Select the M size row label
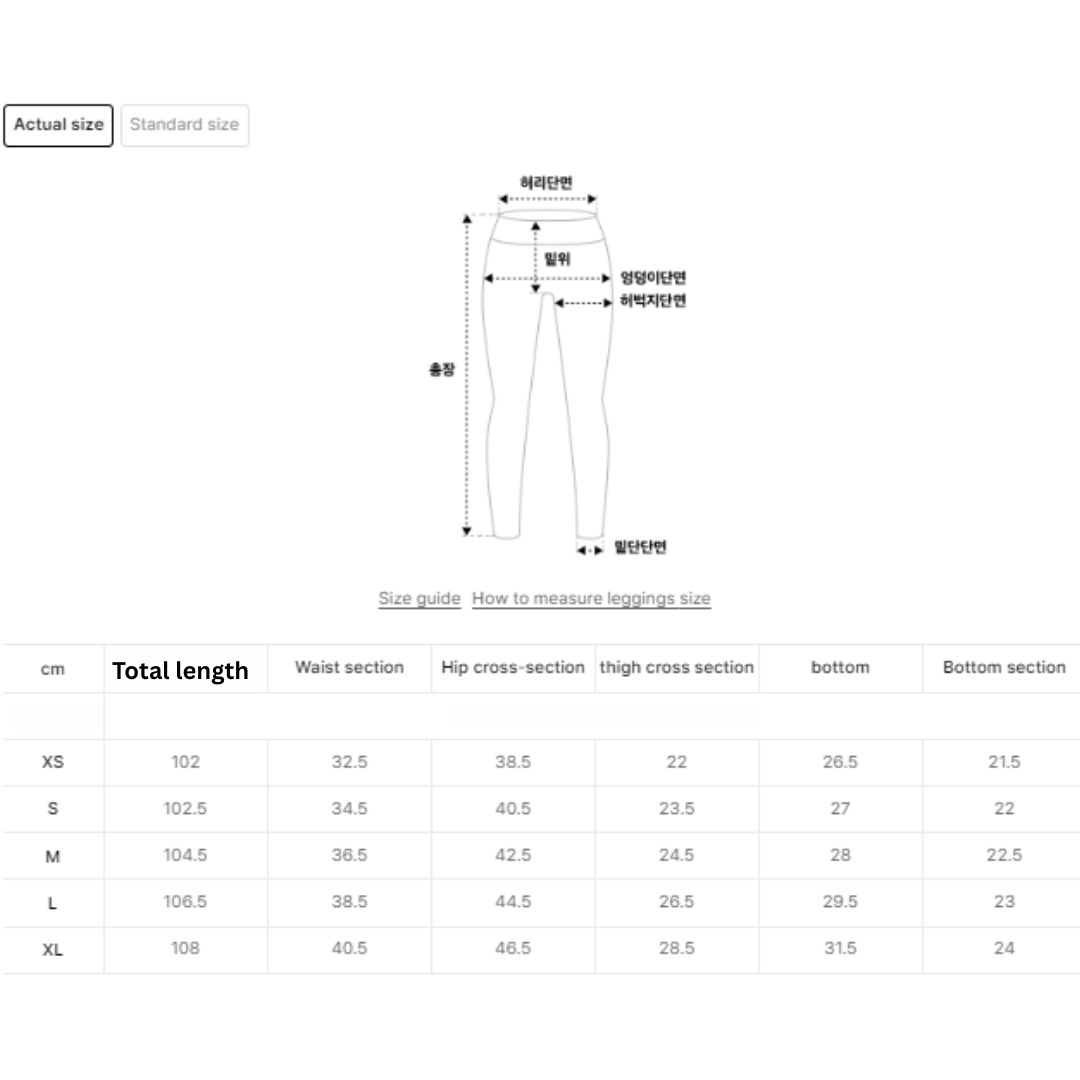This screenshot has height=1080, width=1080. [53, 856]
